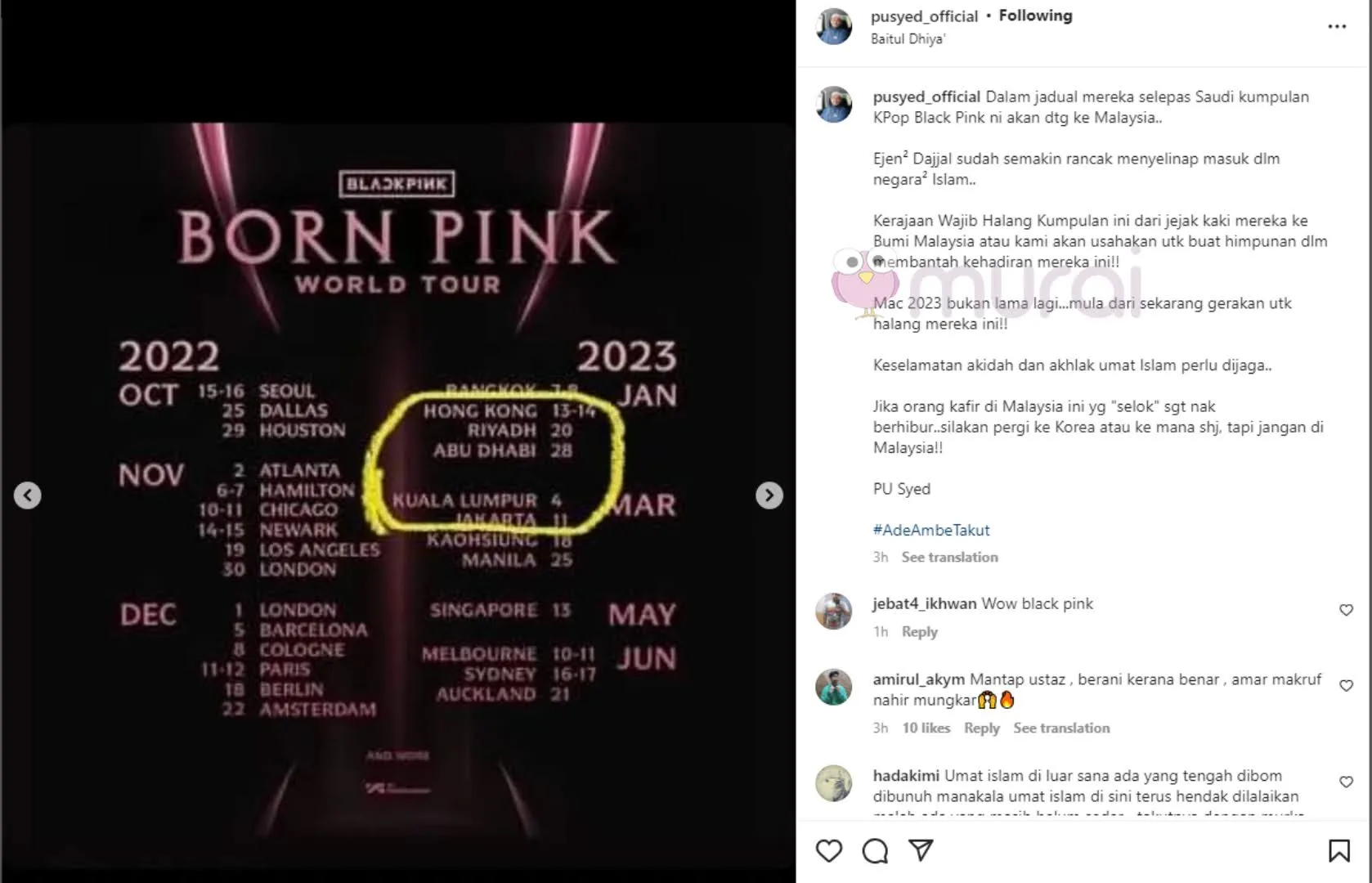Image resolution: width=1372 pixels, height=883 pixels.
Task: View the 10 likes on comment
Action: 926,728
